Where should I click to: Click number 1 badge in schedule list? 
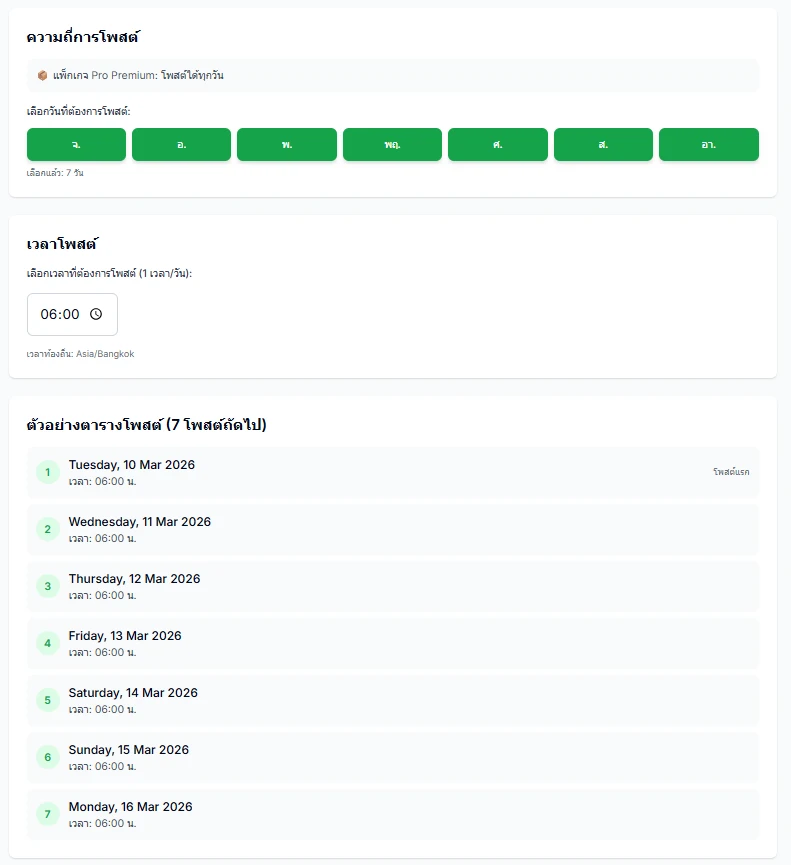pyautogui.click(x=47, y=472)
